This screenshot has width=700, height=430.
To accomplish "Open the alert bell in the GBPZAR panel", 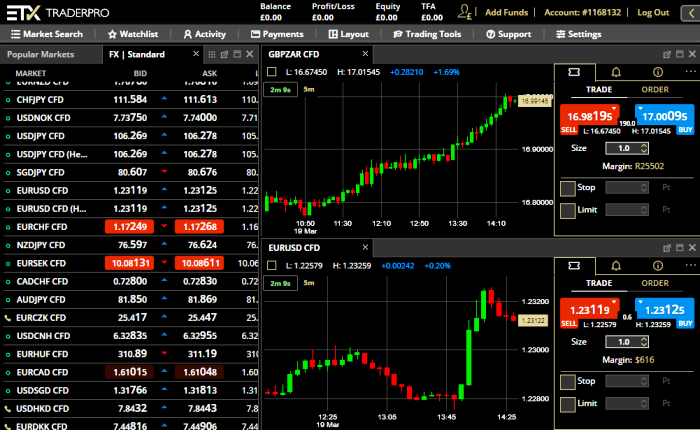I will click(x=616, y=72).
